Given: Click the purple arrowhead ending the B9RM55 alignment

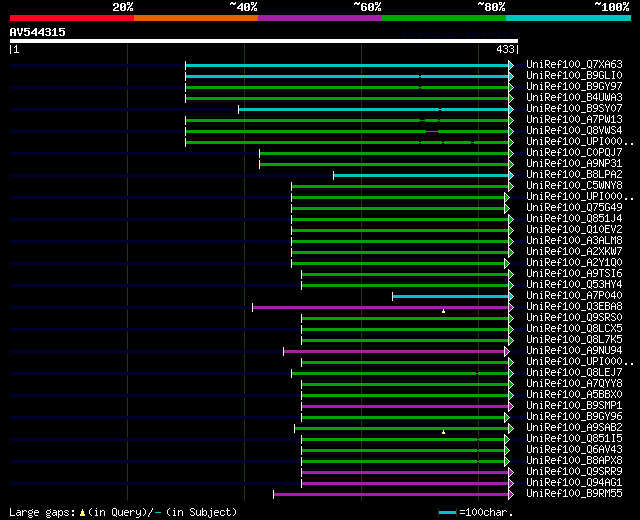Looking at the screenshot, I should (511, 495).
